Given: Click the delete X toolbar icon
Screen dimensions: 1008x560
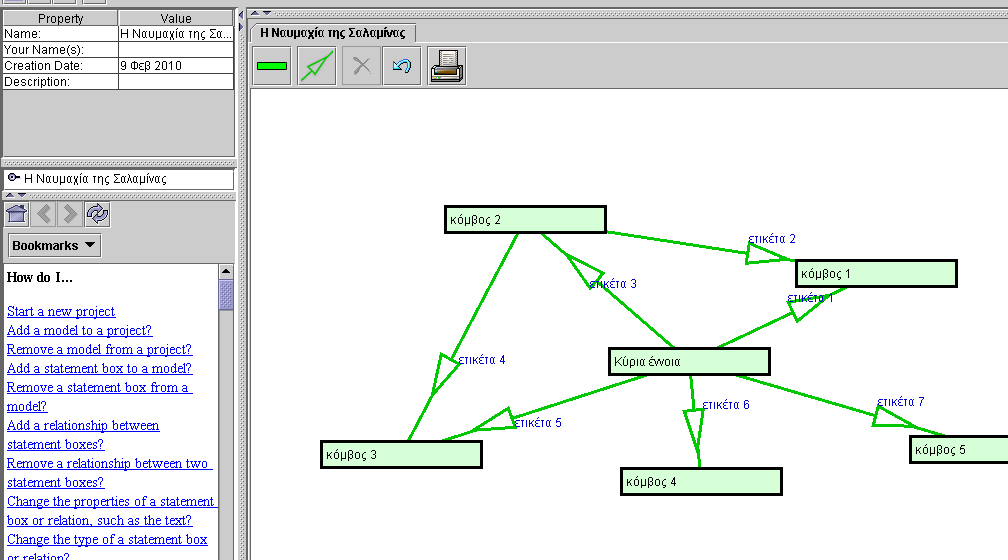Looking at the screenshot, I should 361,66.
